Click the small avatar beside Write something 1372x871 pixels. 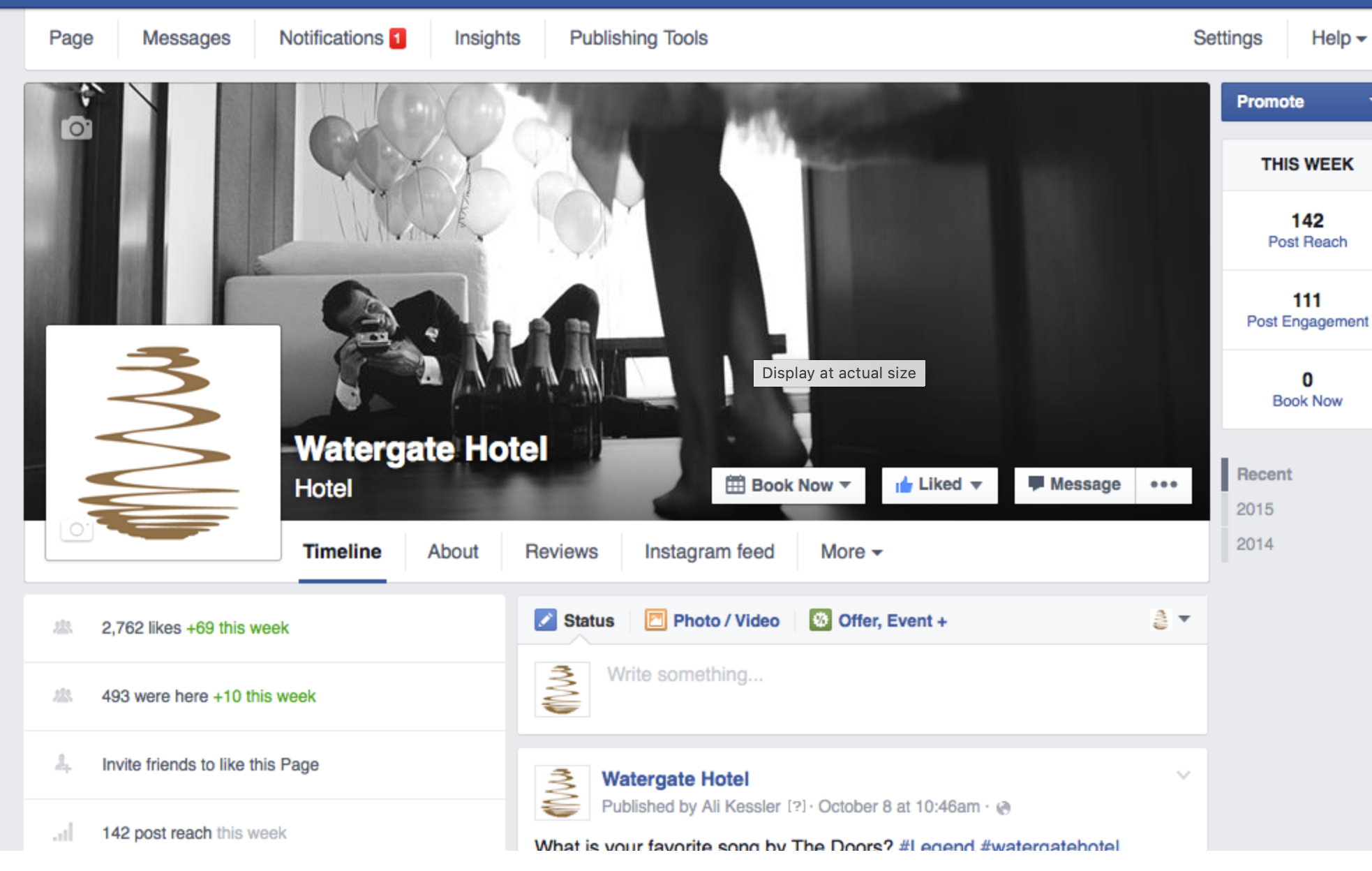tap(562, 690)
